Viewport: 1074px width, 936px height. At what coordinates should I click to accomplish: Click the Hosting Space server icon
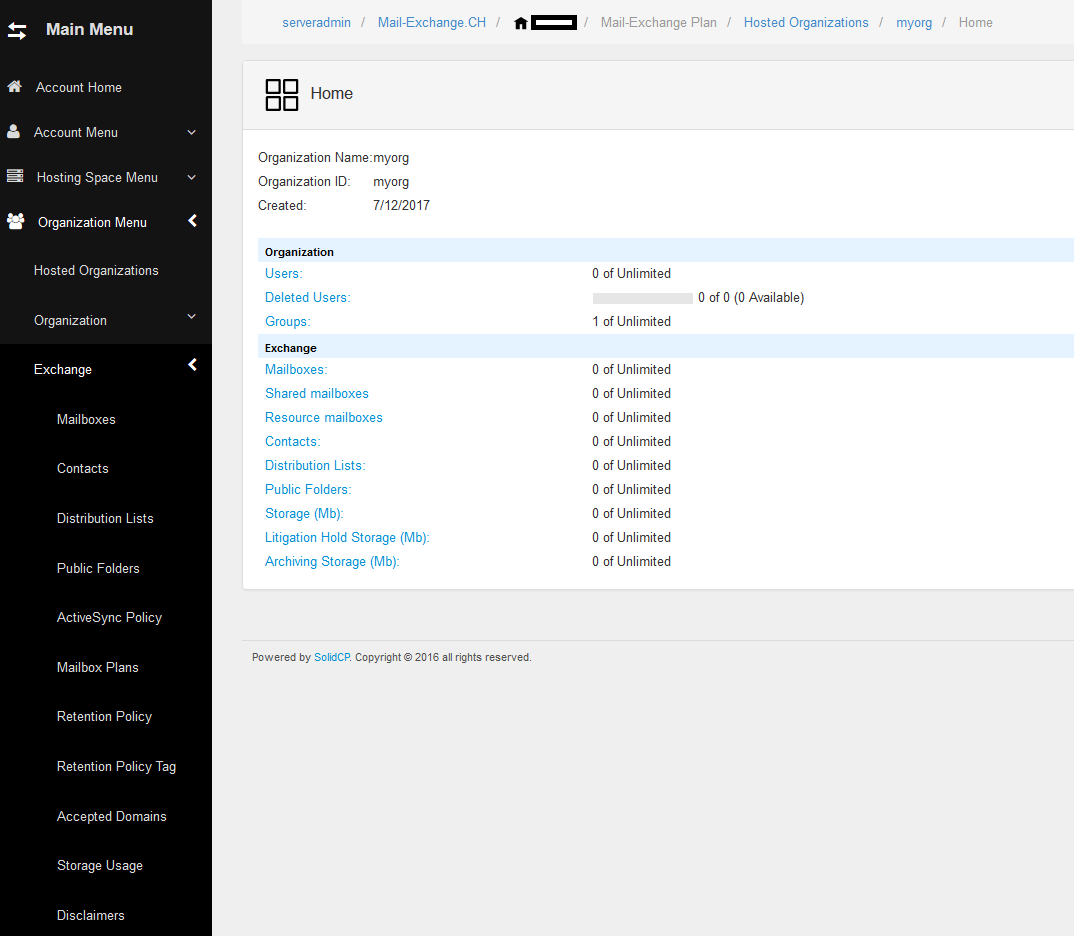[14, 177]
